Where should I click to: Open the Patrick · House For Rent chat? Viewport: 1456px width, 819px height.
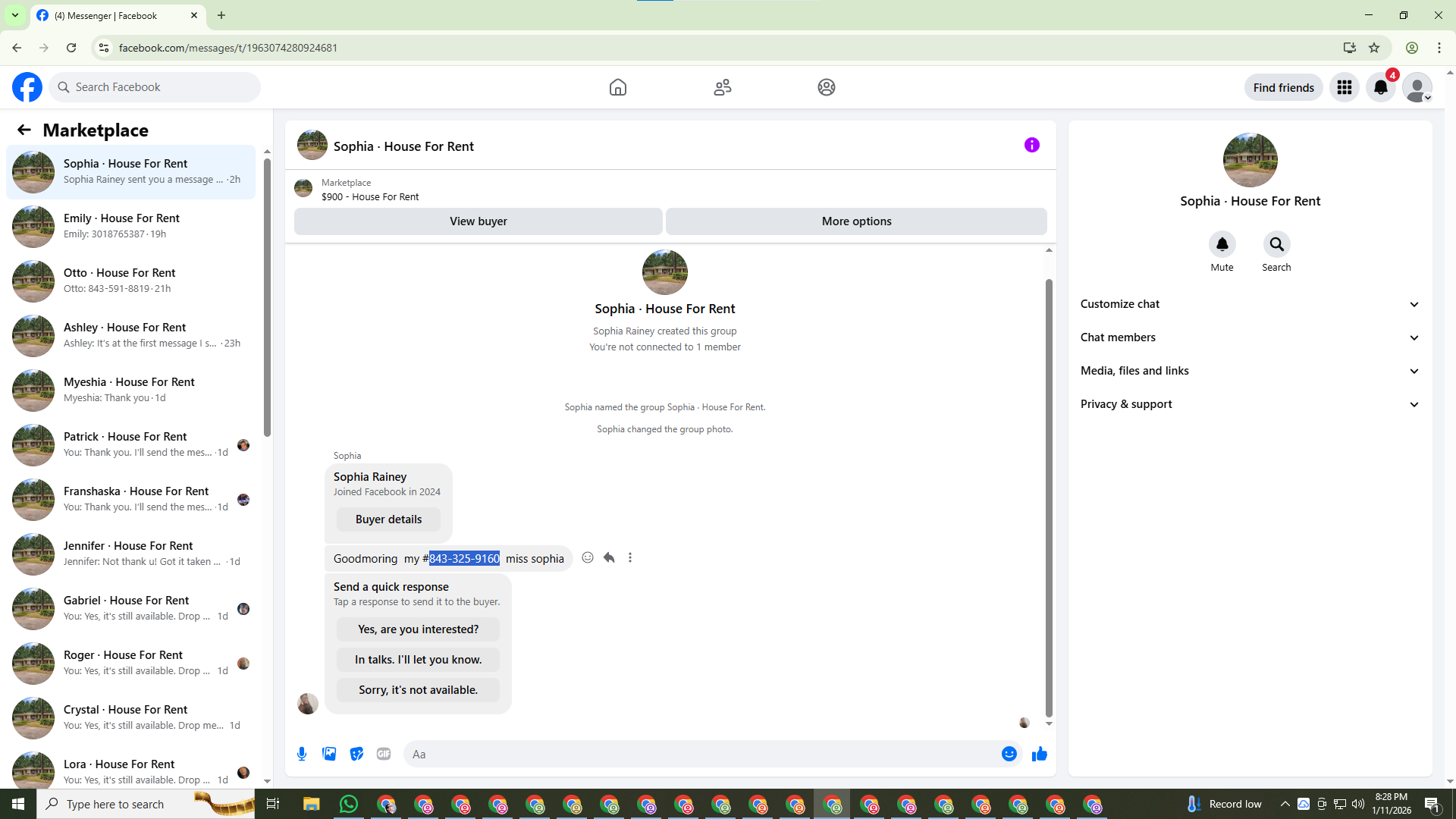(130, 445)
